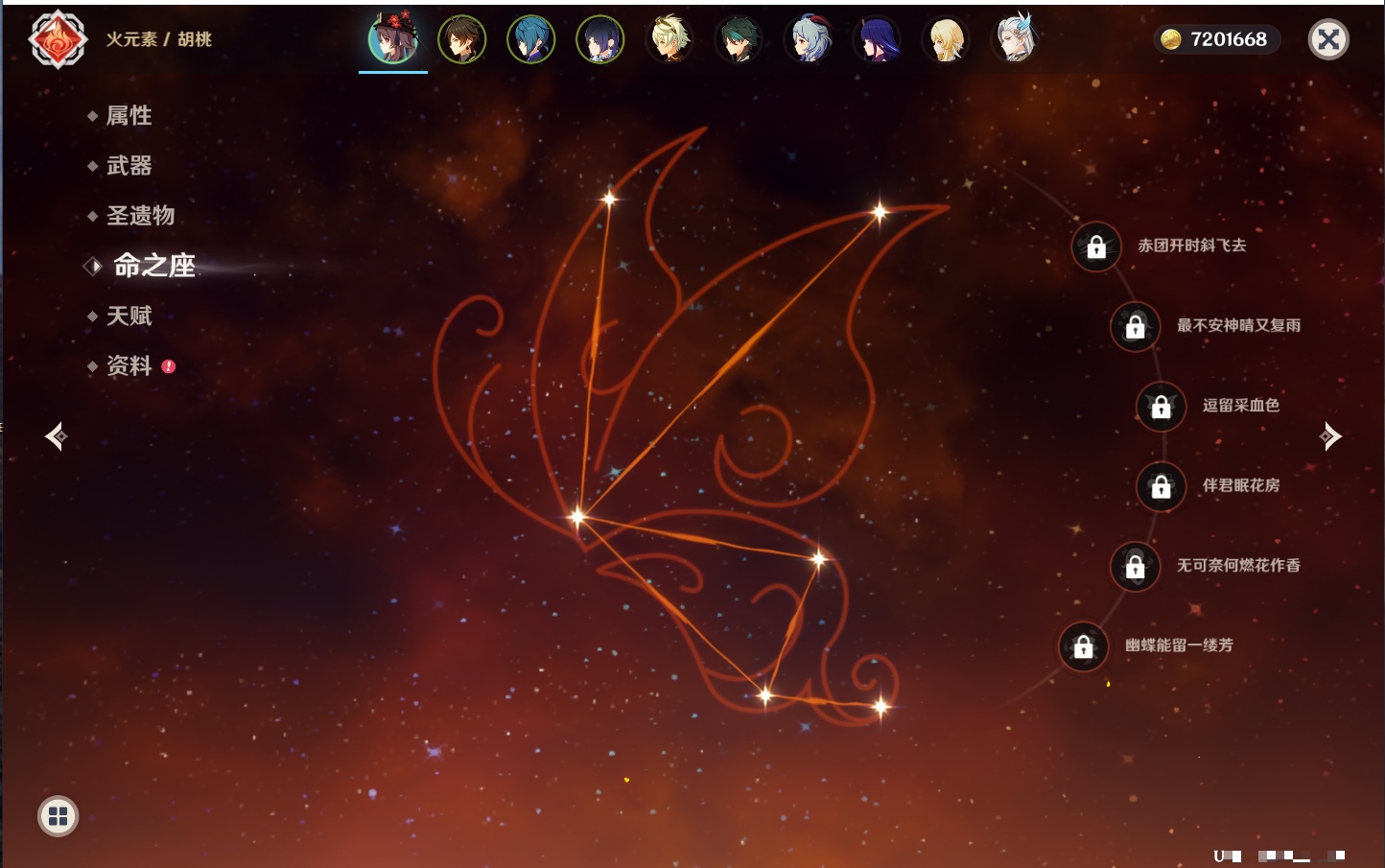Screen dimensions: 1385x868
Task: Switch to the 武器 weapon tab
Action: (129, 166)
